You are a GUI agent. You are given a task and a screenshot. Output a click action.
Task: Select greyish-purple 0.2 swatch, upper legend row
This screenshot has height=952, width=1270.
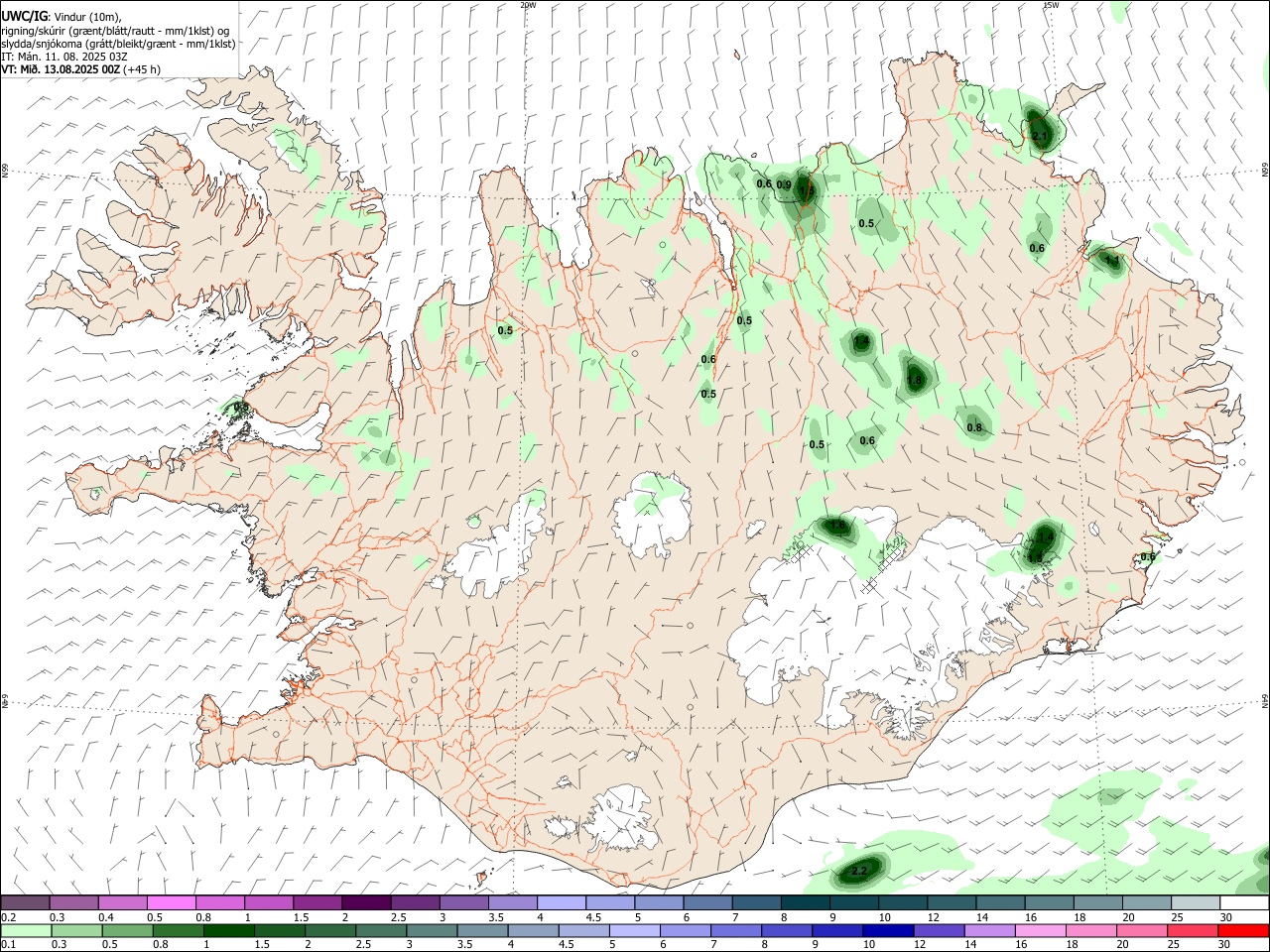point(25,903)
